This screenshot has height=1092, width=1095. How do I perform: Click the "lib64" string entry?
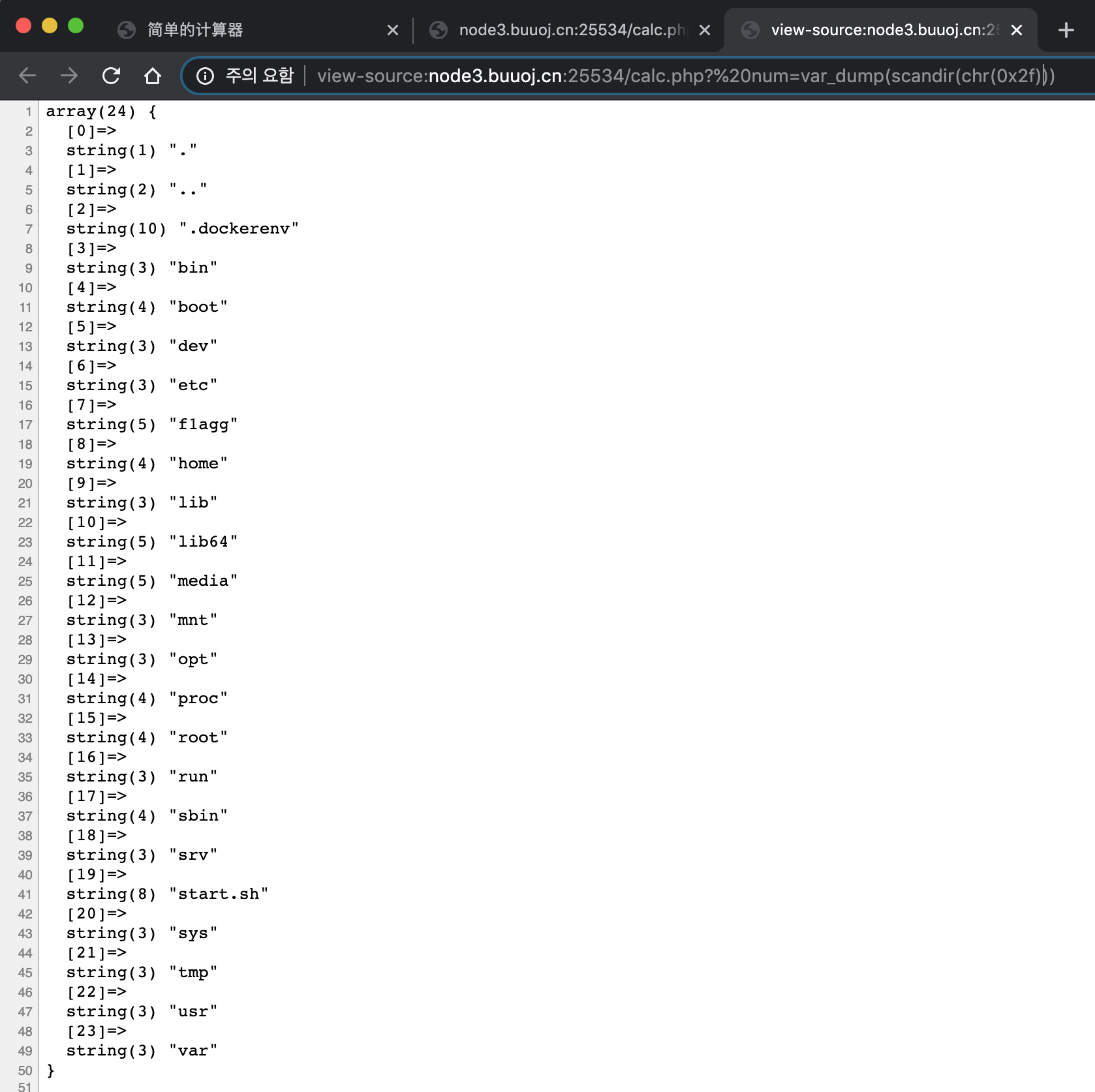(x=152, y=542)
